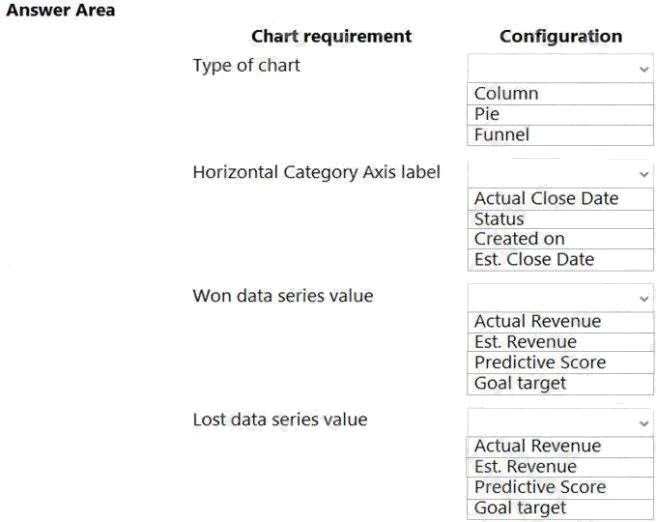Expand the Horizontal Category Axis label dropdown
Image resolution: width=656 pixels, height=522 pixels.
[560, 173]
